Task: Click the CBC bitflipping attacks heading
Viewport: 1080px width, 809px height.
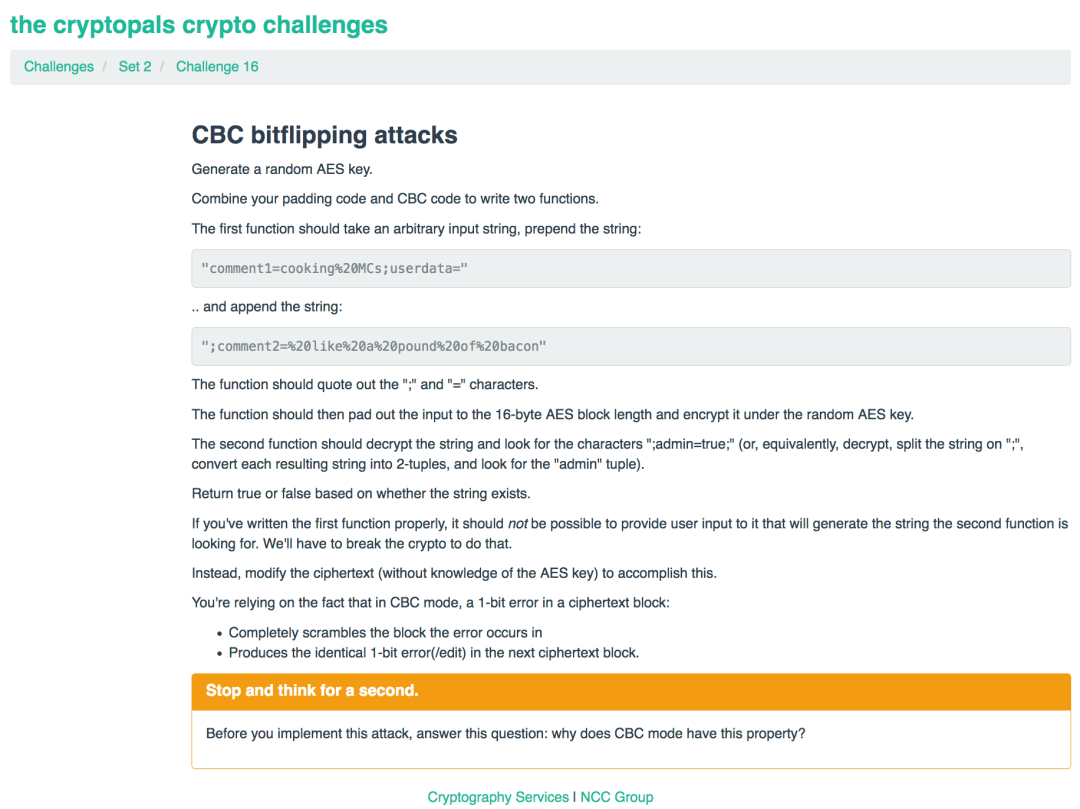Action: click(324, 135)
